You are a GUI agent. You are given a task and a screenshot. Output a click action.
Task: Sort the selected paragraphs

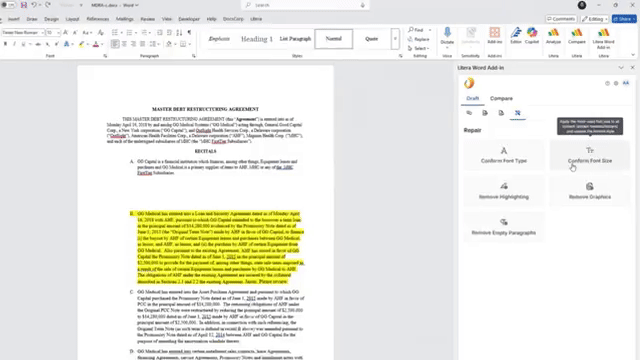(179, 32)
